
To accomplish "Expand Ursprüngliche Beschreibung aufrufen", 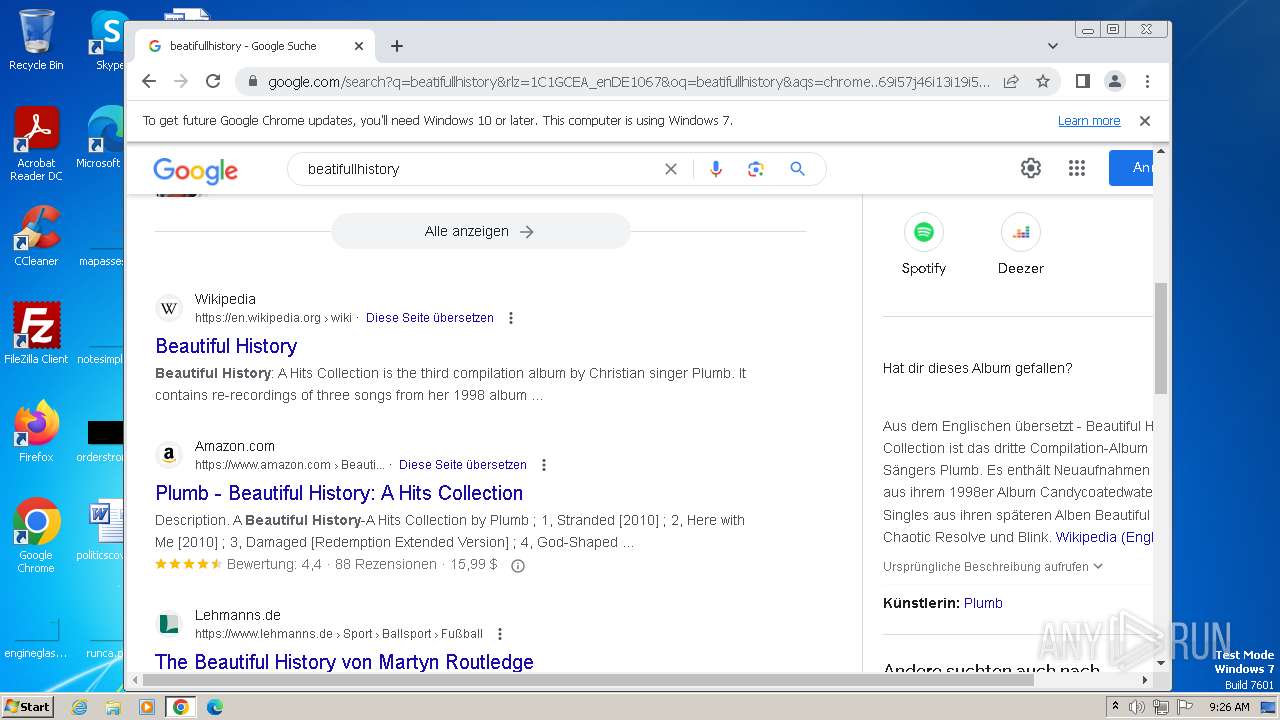I will [x=993, y=566].
